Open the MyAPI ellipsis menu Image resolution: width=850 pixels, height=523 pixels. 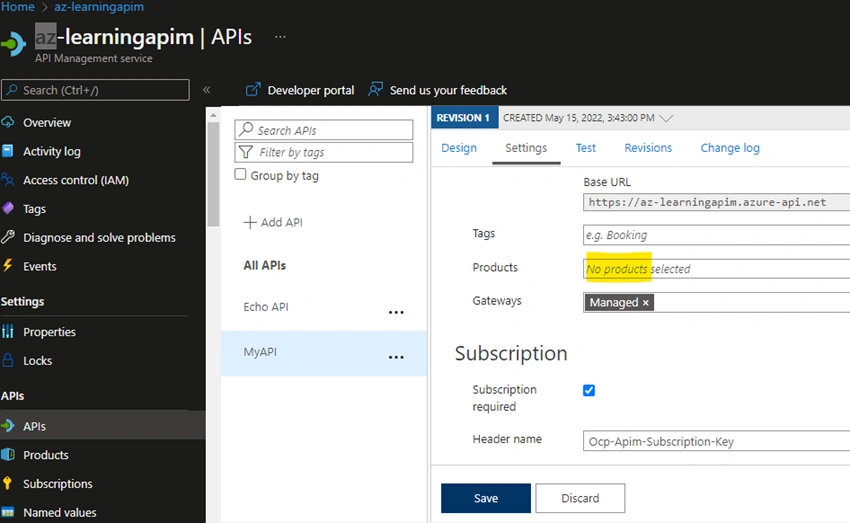coord(396,357)
